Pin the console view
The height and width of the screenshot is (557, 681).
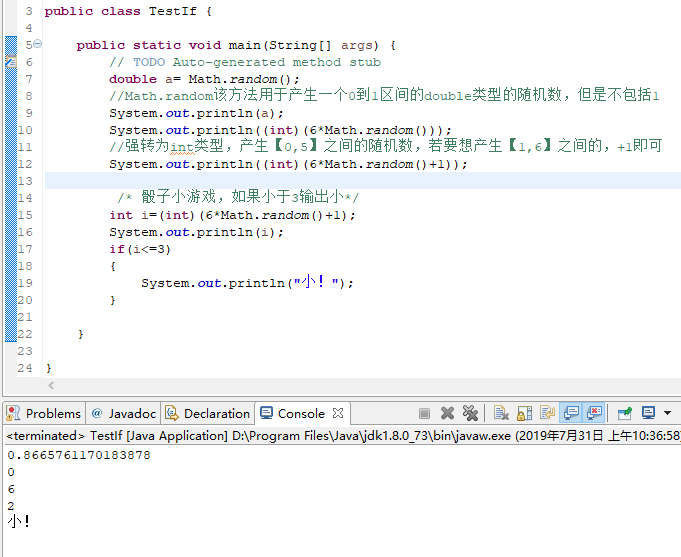tap(625, 413)
